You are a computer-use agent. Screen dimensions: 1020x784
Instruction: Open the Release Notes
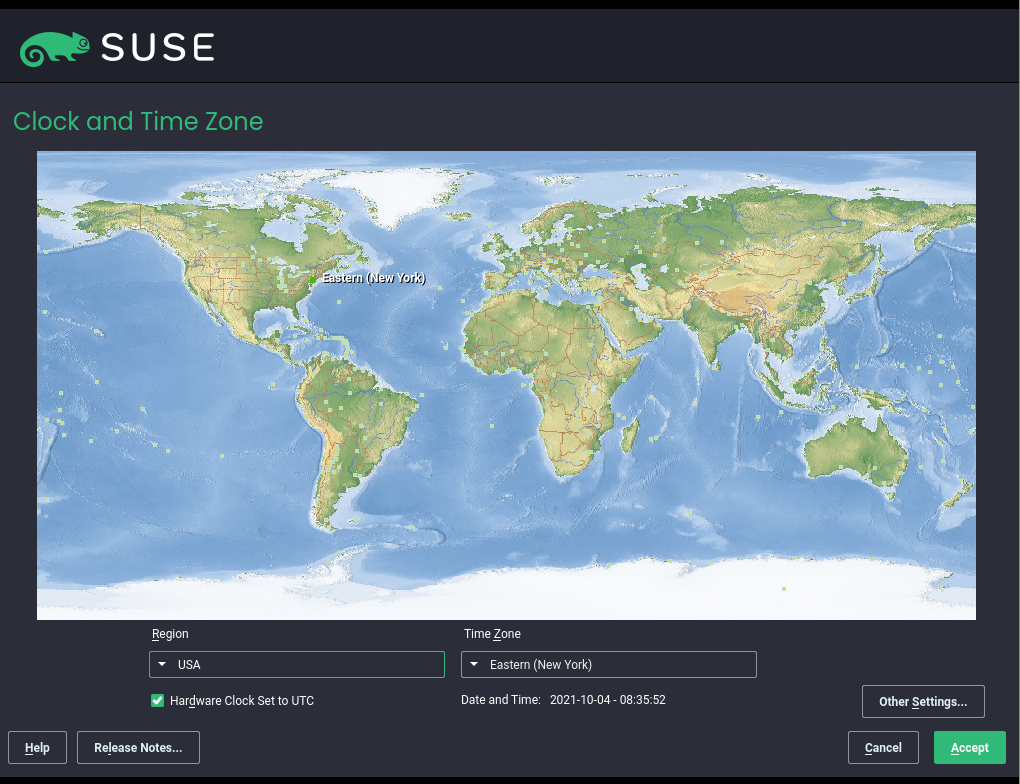click(x=138, y=748)
